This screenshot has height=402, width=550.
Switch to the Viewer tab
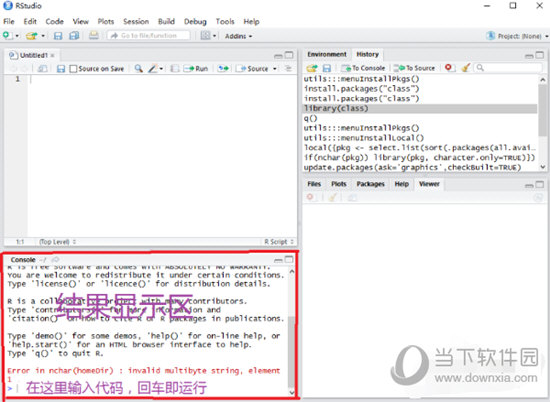click(429, 184)
